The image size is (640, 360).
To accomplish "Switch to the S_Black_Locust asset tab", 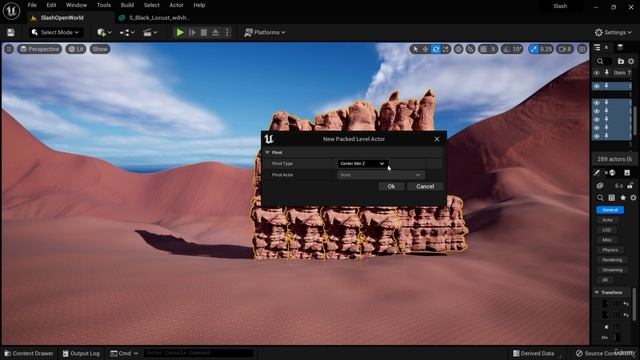I will 158,18.
